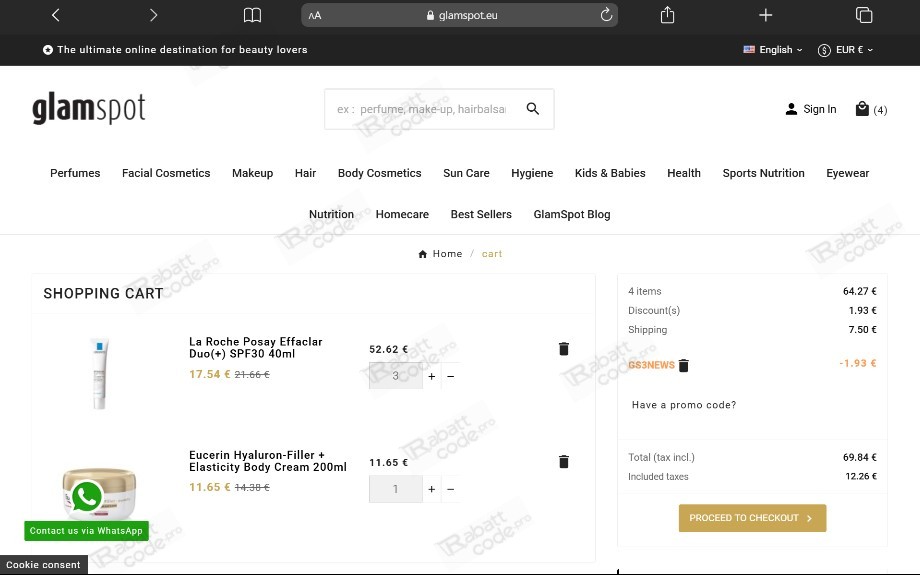Image resolution: width=920 pixels, height=575 pixels.
Task: Click the Eucerin quantity field
Action: (x=395, y=489)
